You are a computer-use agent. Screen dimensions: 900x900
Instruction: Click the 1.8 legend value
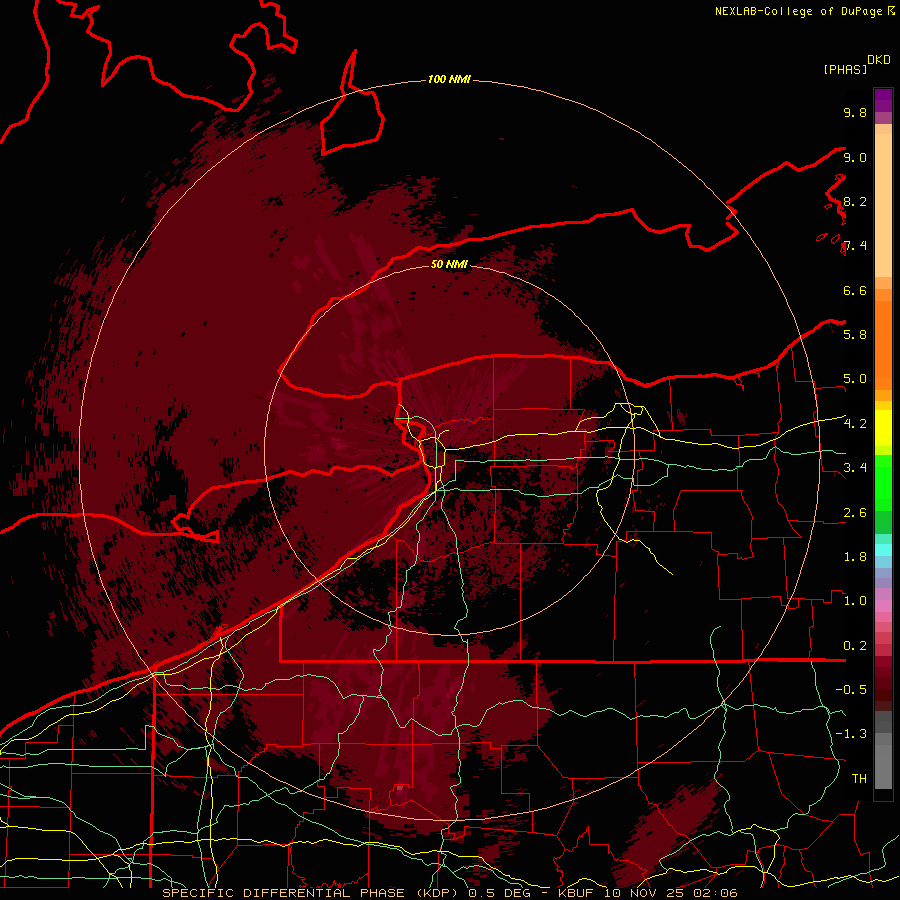[x=855, y=557]
